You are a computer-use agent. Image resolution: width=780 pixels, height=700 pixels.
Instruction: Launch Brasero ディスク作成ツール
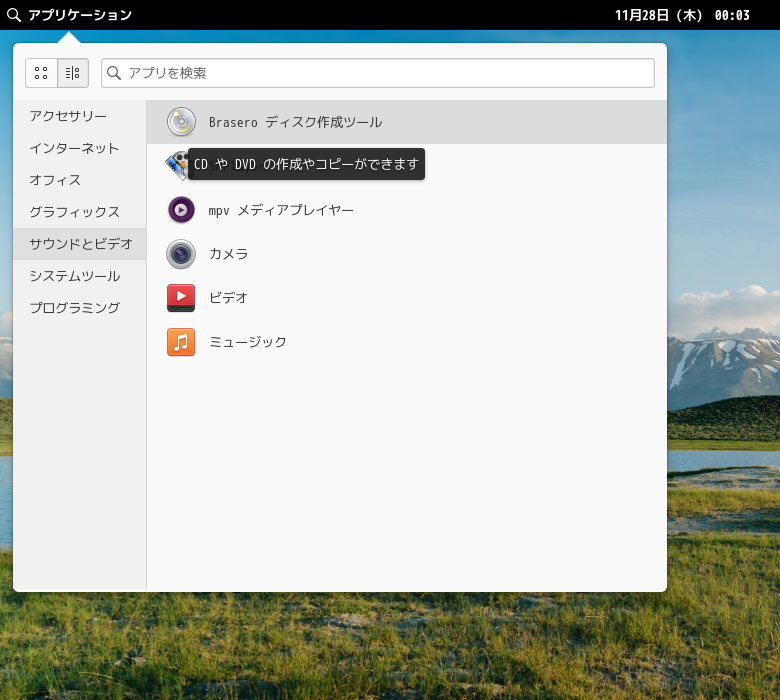(x=406, y=122)
